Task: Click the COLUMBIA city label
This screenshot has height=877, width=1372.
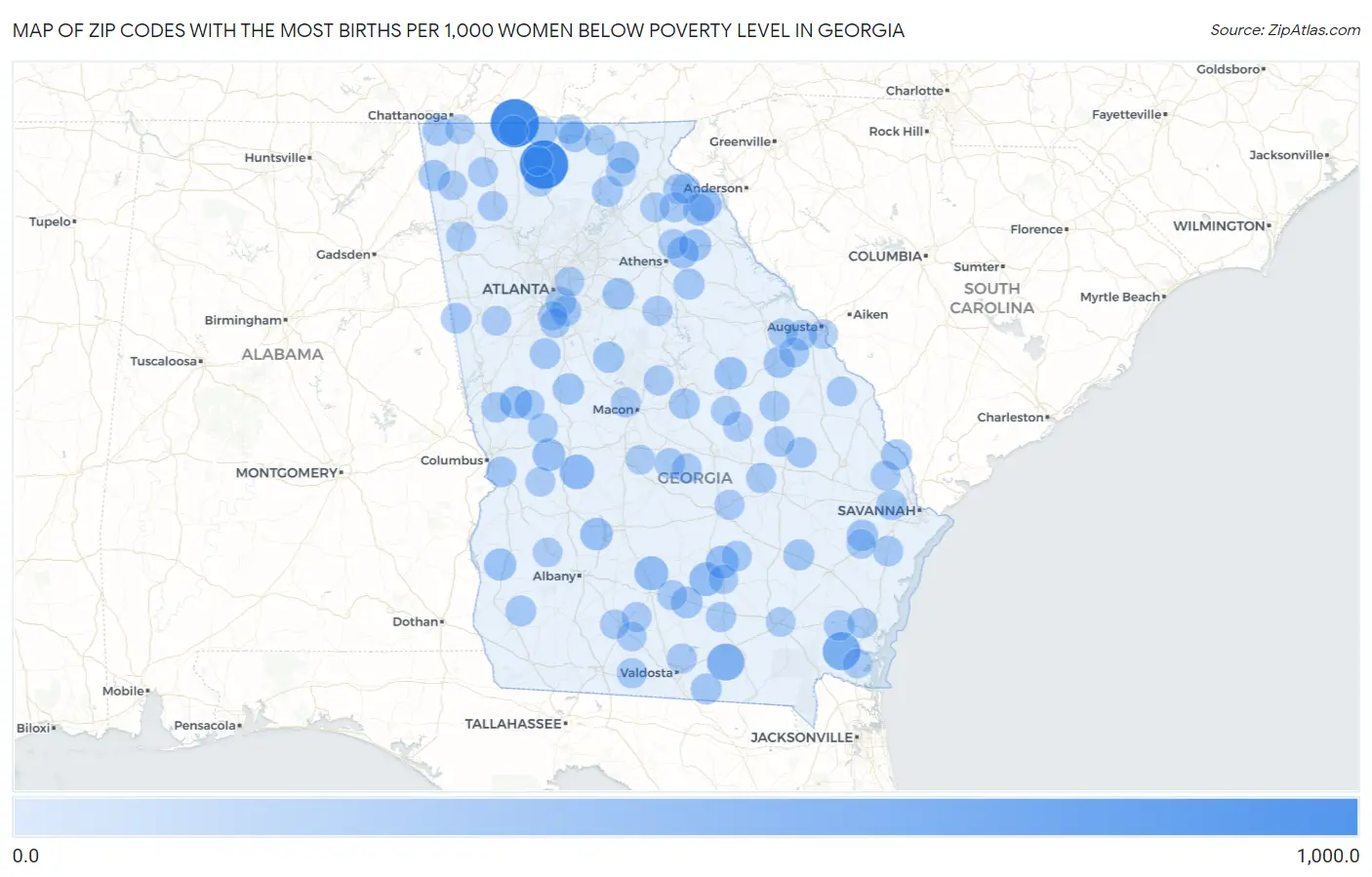Action: click(885, 257)
